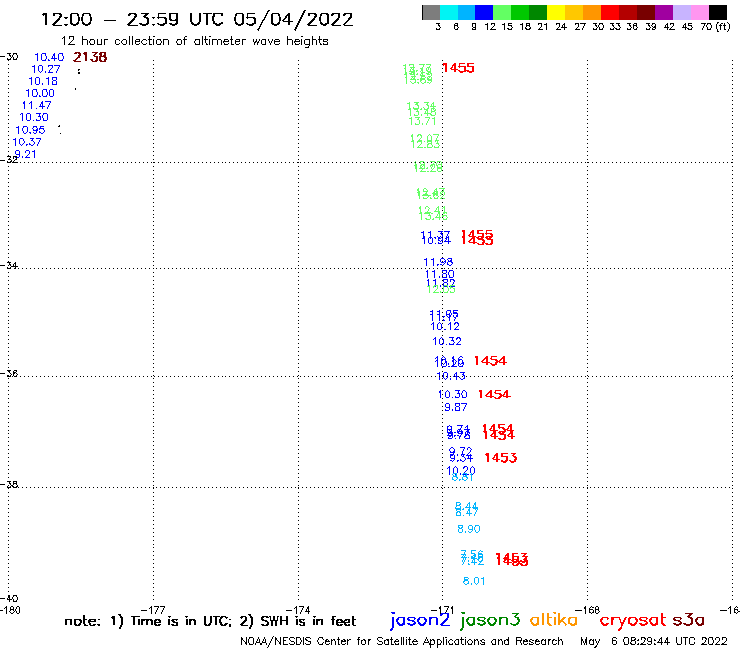The width and height of the screenshot is (740, 650).
Task: Click the -34 latitude axis label
Action: pos(9,265)
